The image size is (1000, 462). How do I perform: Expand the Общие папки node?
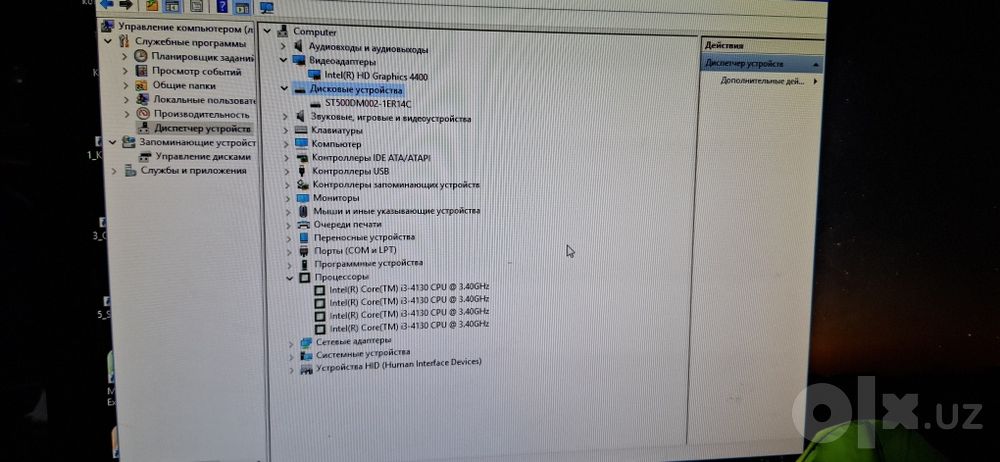click(x=126, y=86)
